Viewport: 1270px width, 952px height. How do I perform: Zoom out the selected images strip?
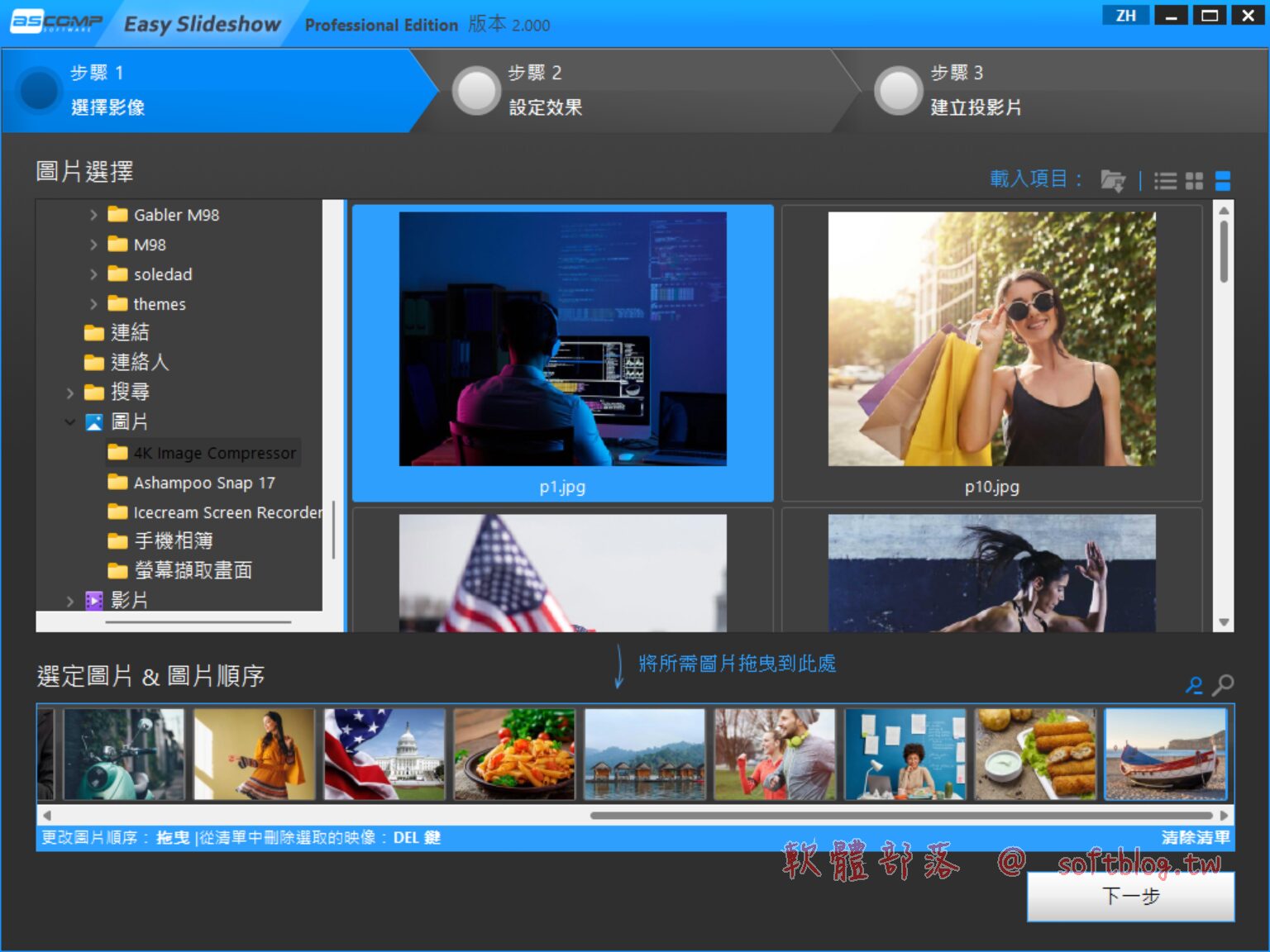[x=1194, y=685]
